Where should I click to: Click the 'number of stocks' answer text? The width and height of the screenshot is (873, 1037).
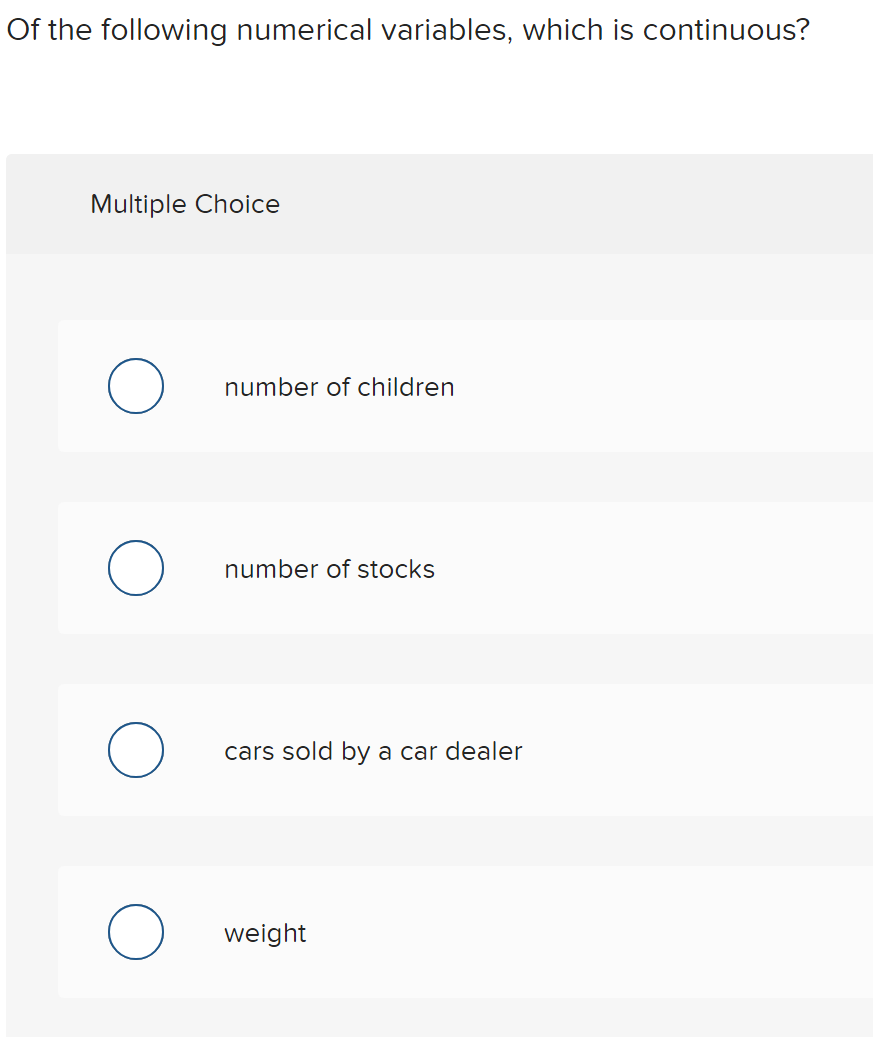coord(329,568)
